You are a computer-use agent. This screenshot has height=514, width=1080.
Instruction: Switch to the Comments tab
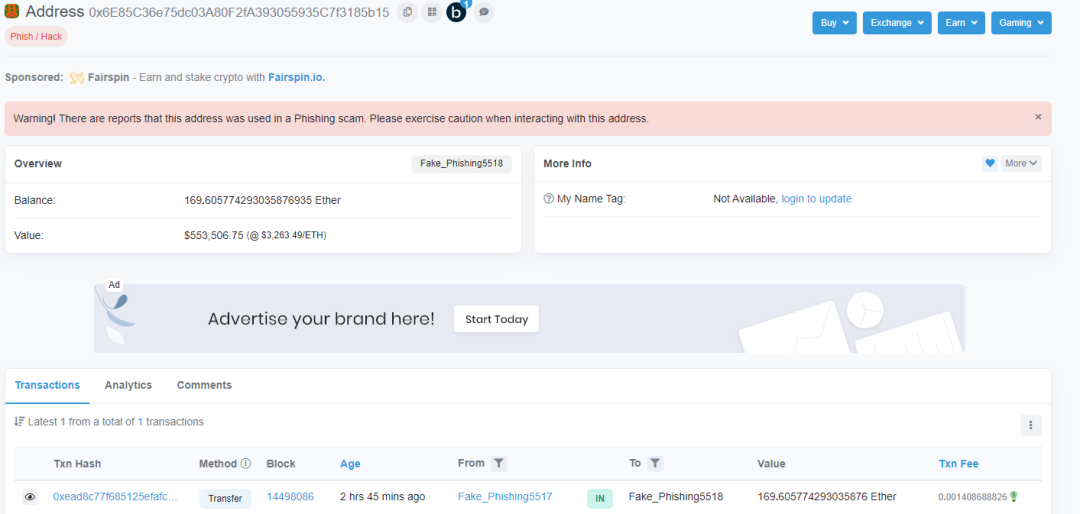(205, 385)
